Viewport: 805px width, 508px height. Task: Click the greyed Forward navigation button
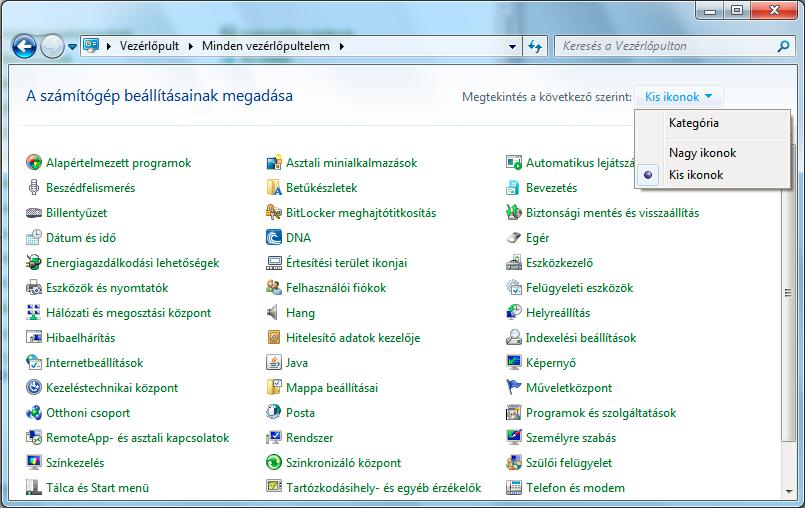pos(52,47)
